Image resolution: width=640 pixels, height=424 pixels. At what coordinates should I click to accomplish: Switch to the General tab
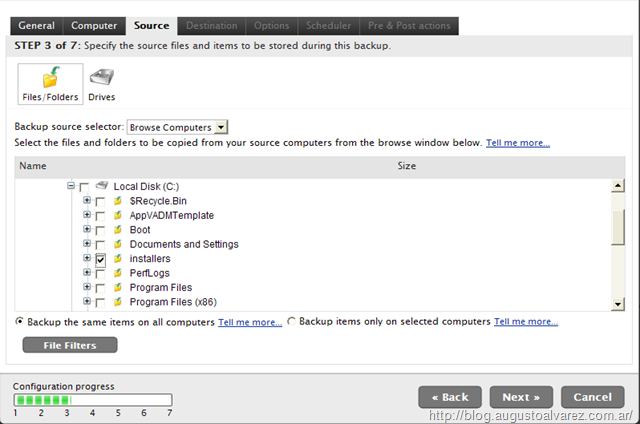pos(36,25)
